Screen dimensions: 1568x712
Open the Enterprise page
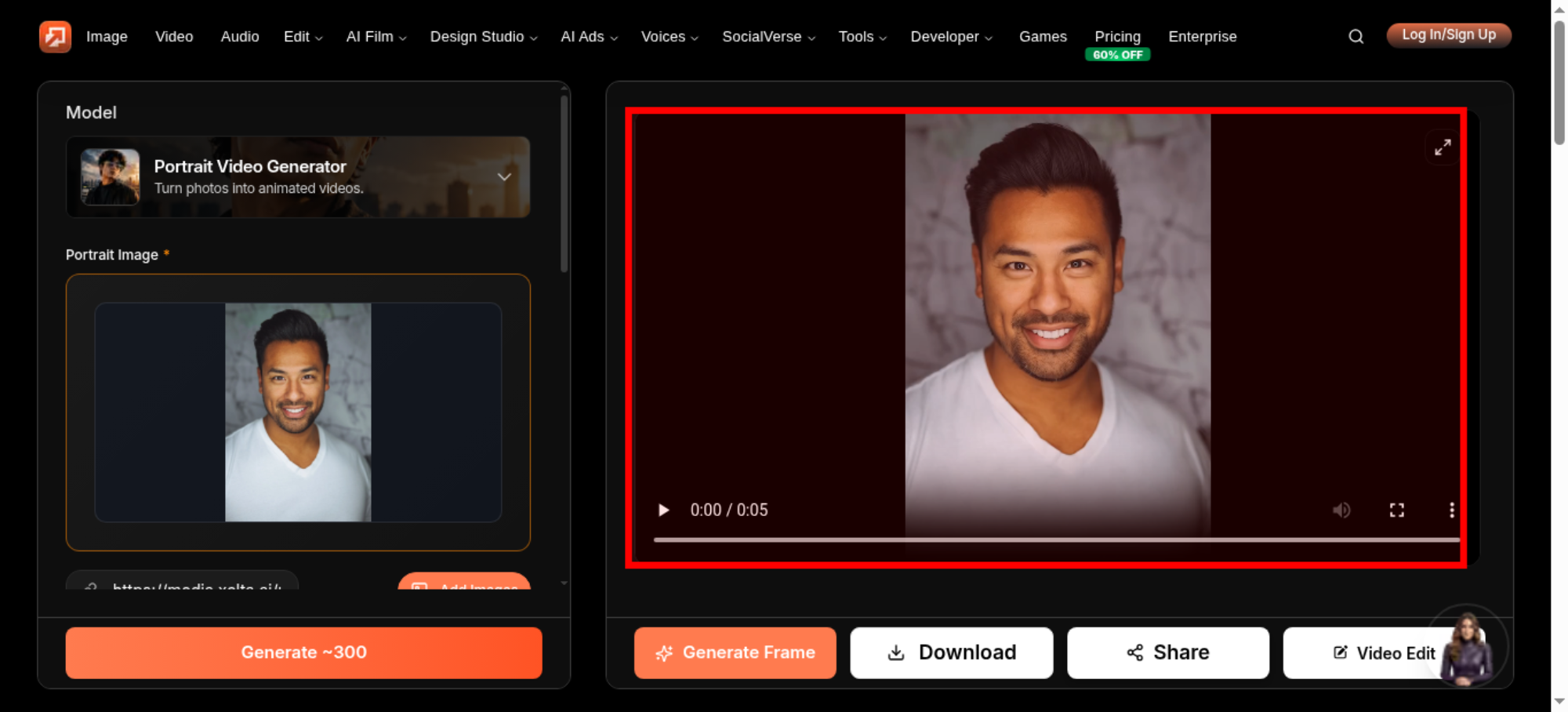pos(1202,37)
